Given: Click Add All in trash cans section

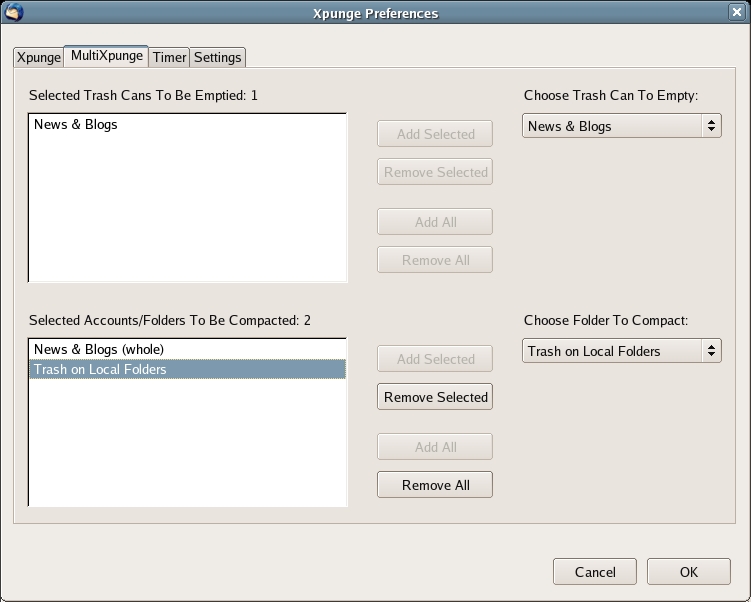Looking at the screenshot, I should (x=435, y=222).
